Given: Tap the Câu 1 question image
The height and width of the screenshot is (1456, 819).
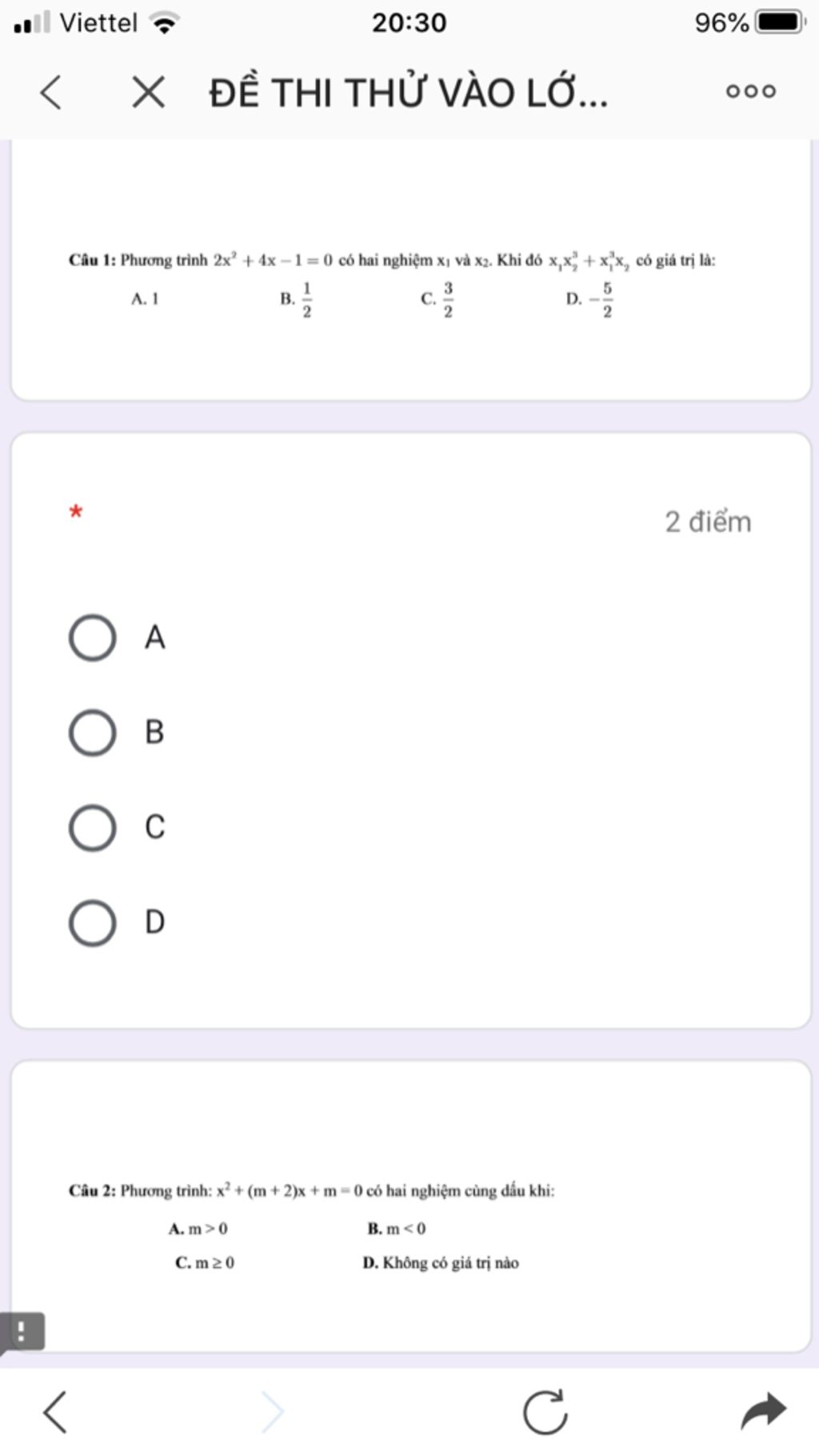Looking at the screenshot, I should 392,286.
